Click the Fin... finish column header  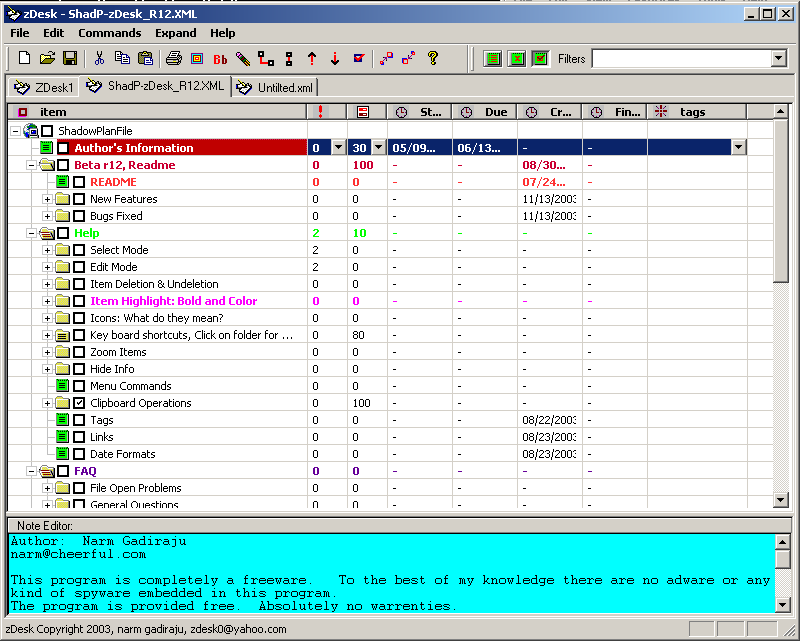point(615,112)
